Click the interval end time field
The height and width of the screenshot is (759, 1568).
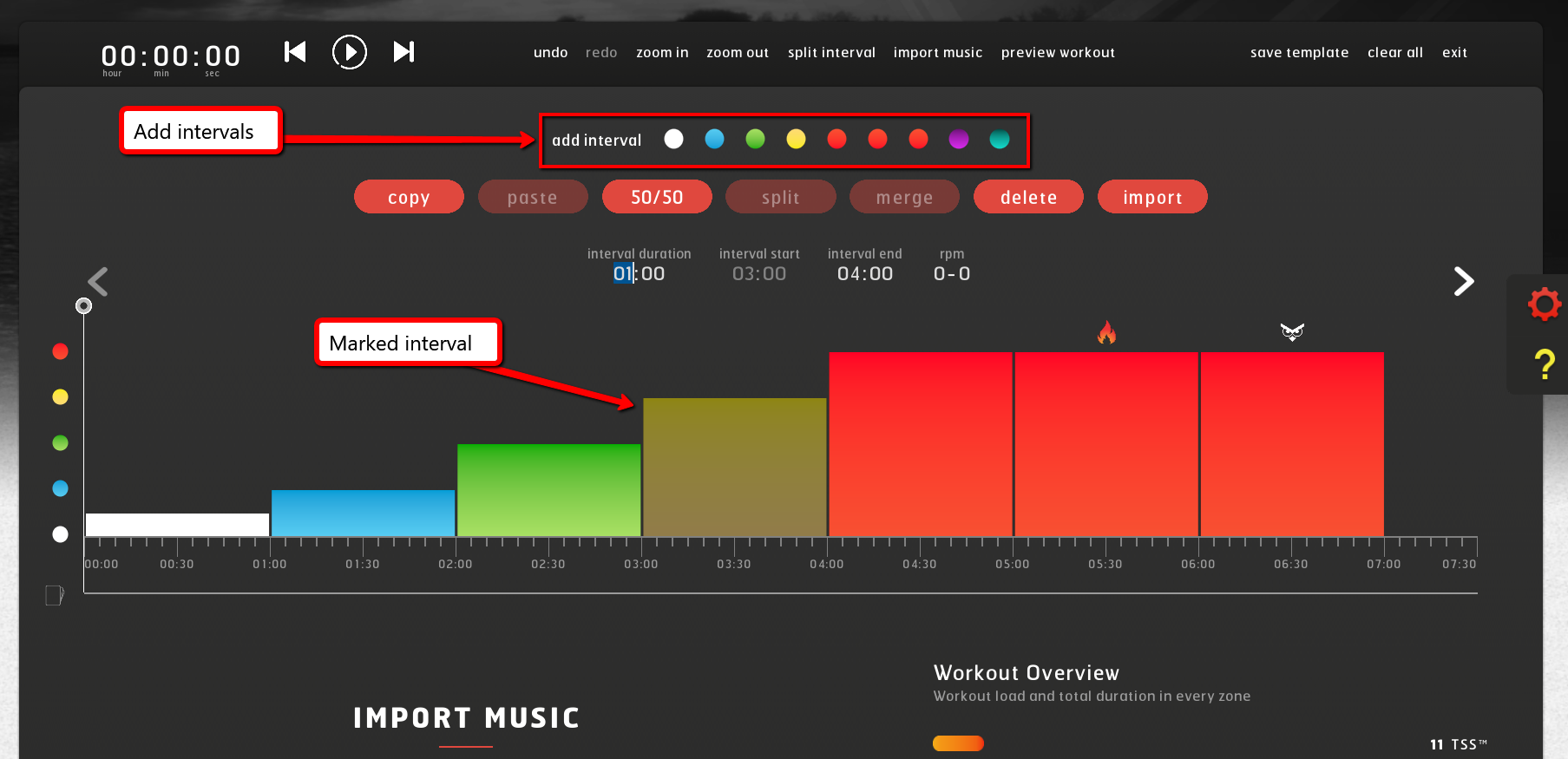tap(864, 274)
